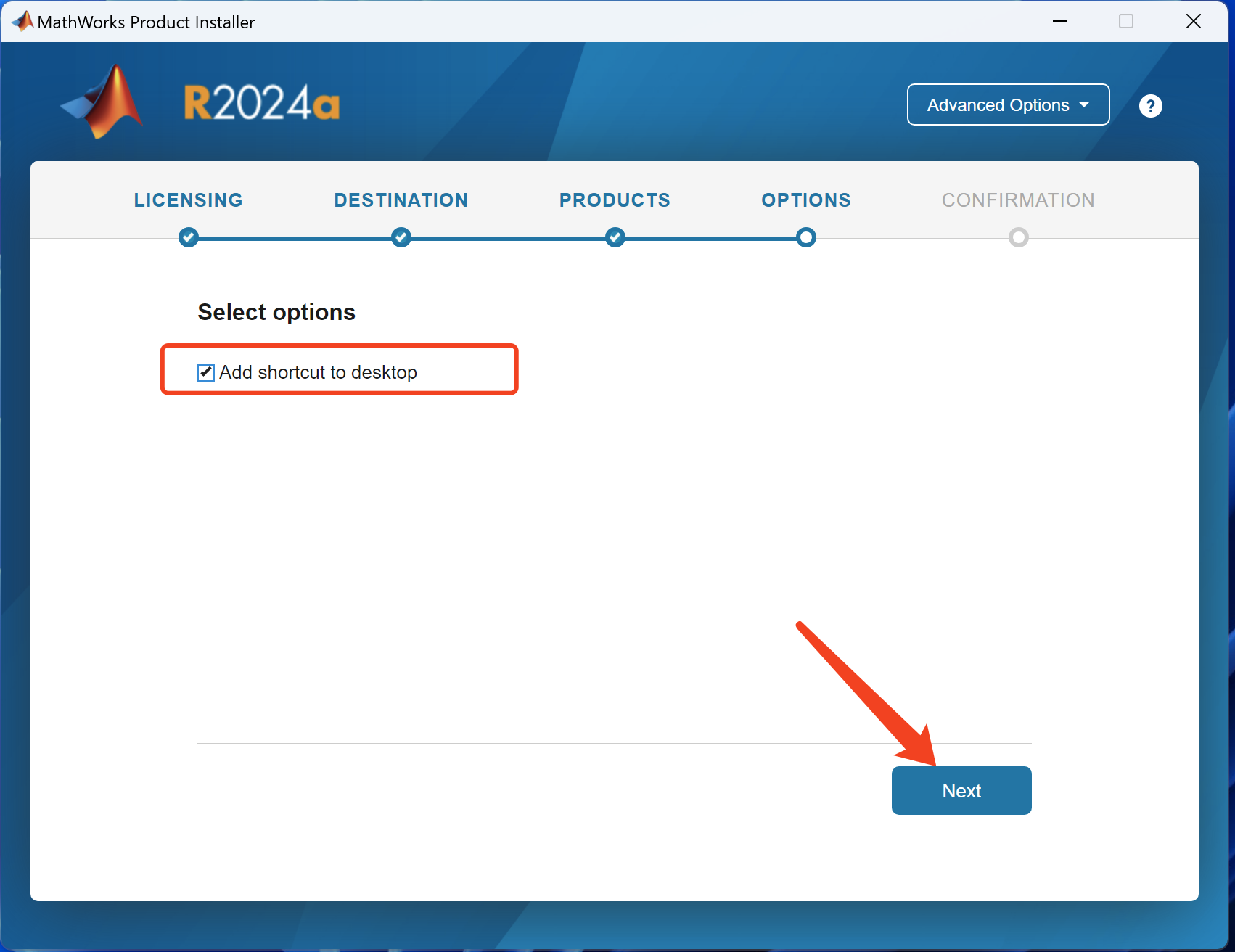
Task: Open the Advanced Options dropdown
Action: tap(1007, 105)
